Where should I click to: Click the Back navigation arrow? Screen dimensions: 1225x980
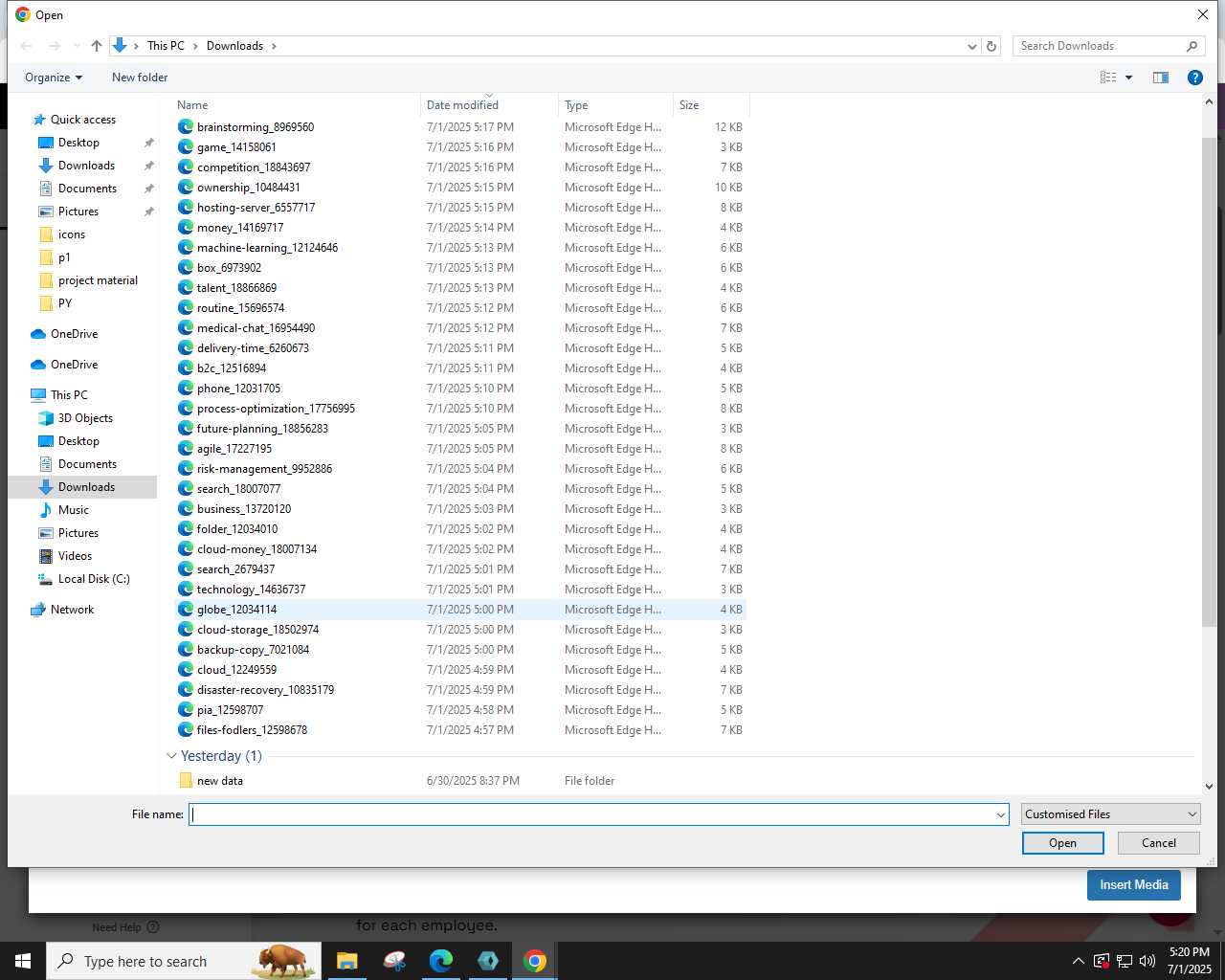click(27, 46)
